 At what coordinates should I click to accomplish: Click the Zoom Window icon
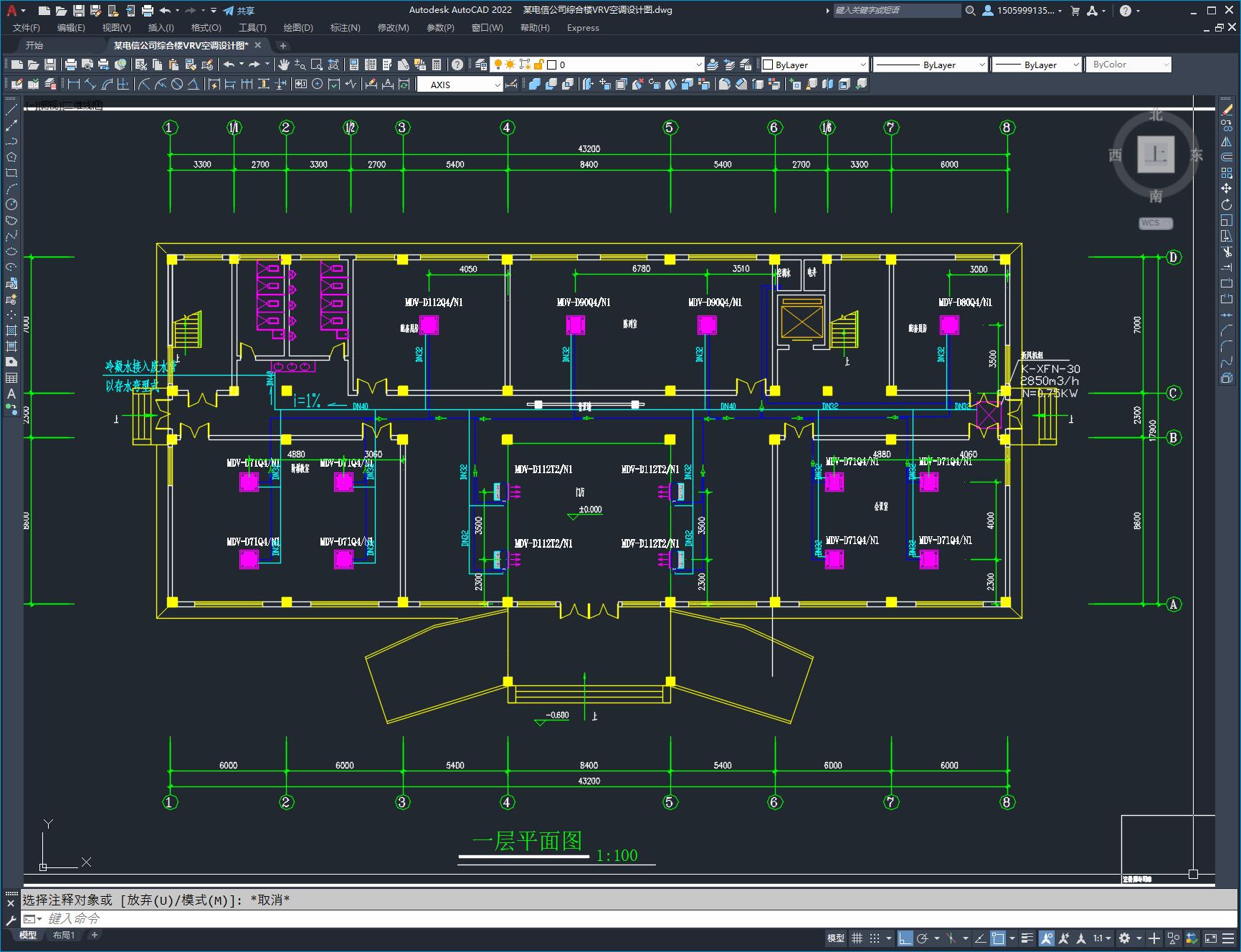pos(317,65)
